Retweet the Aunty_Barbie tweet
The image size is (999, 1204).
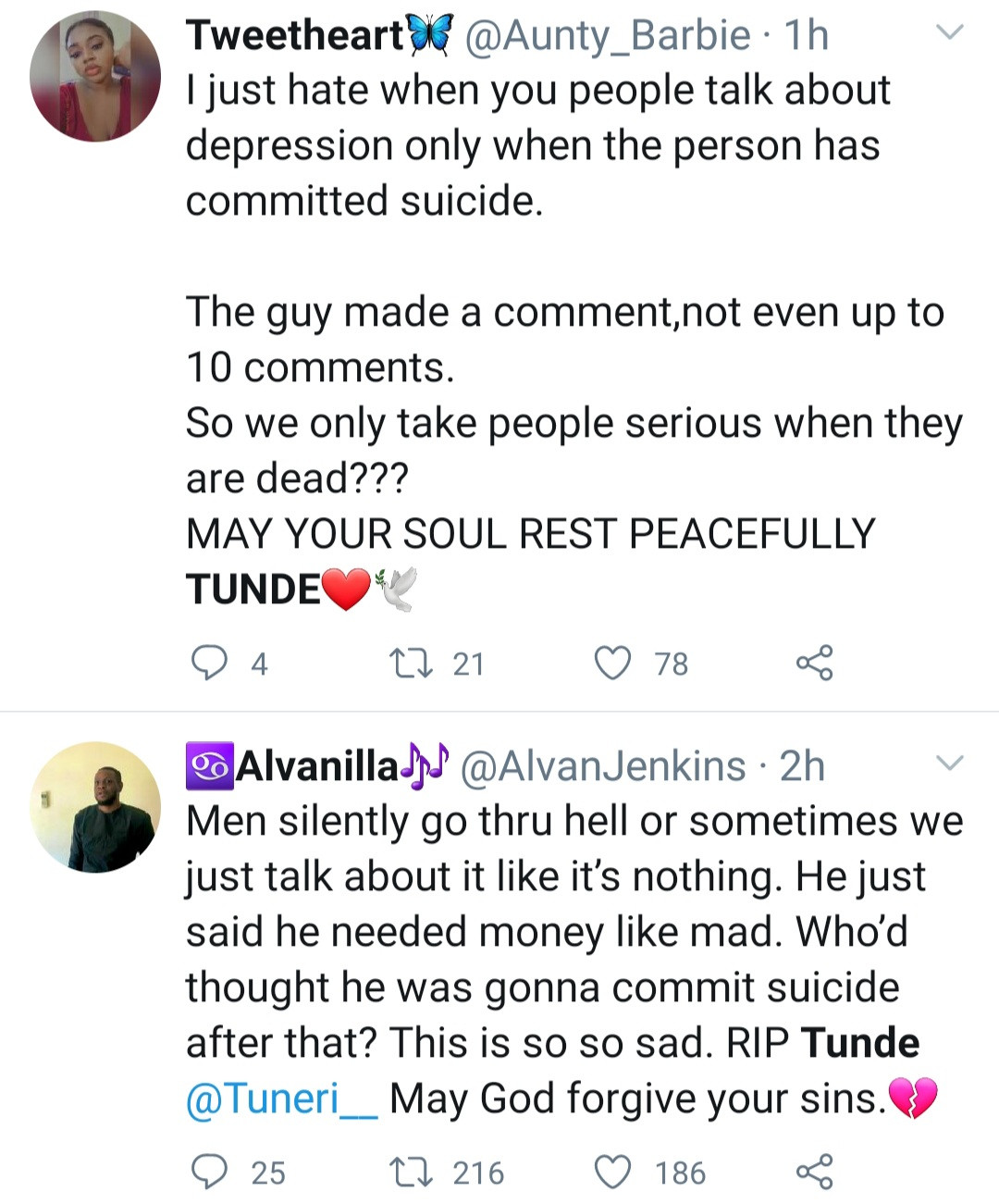(406, 664)
